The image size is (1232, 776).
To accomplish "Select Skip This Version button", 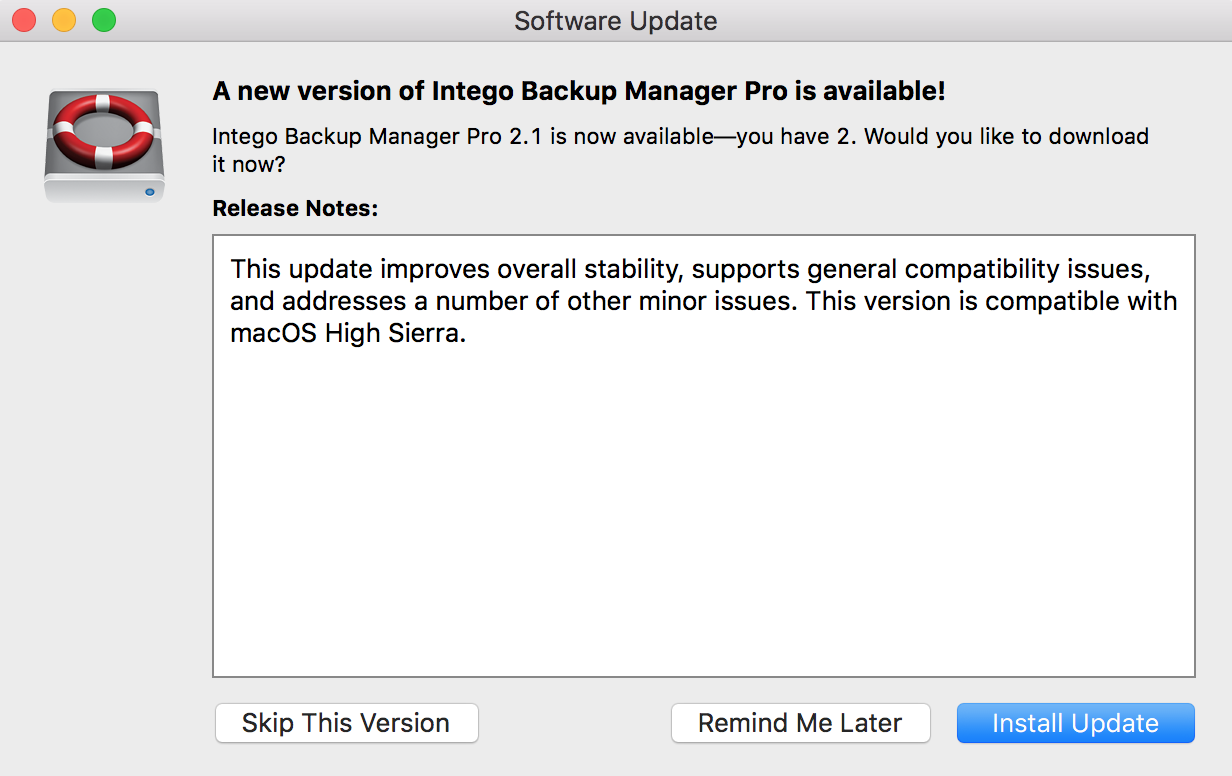I will pyautogui.click(x=346, y=723).
